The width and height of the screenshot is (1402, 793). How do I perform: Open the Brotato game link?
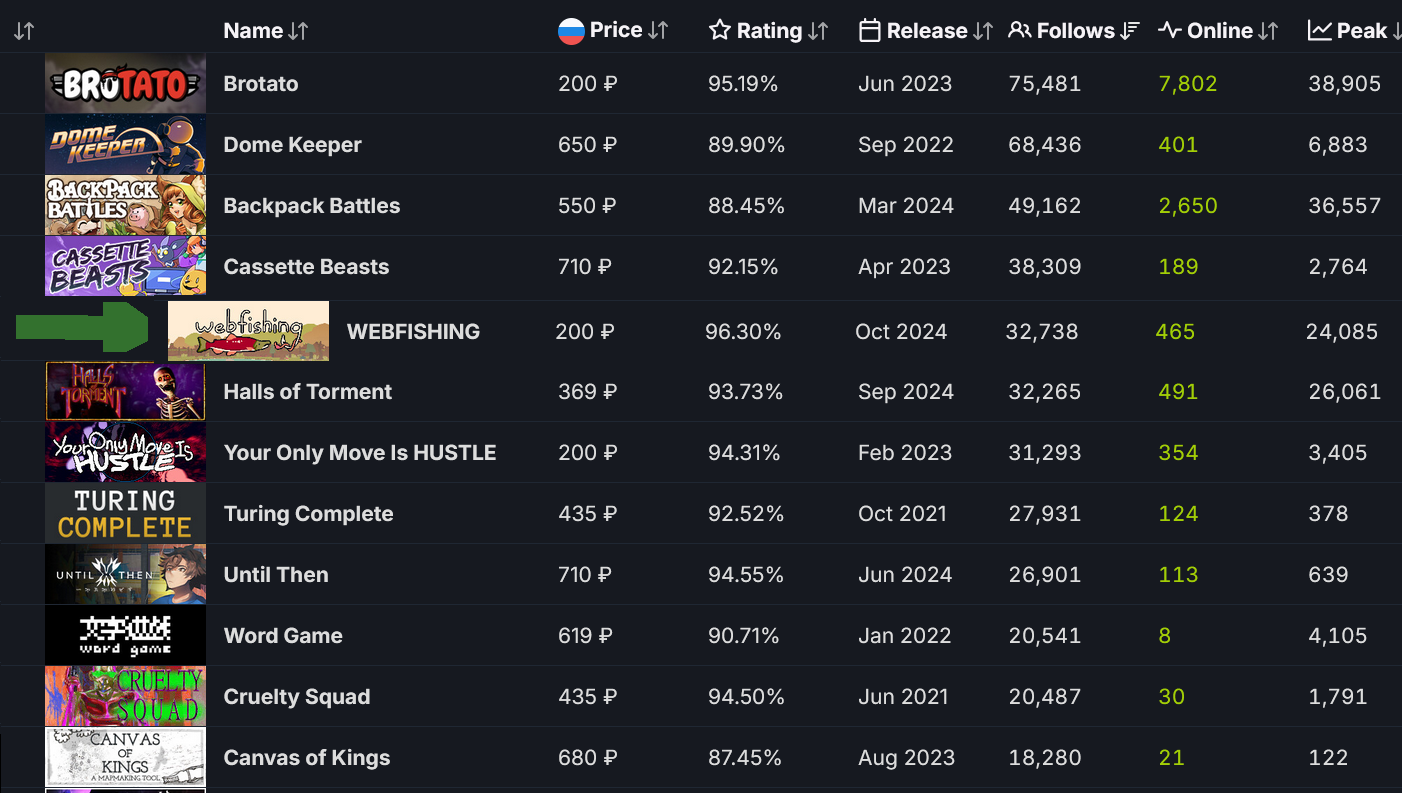tap(261, 84)
